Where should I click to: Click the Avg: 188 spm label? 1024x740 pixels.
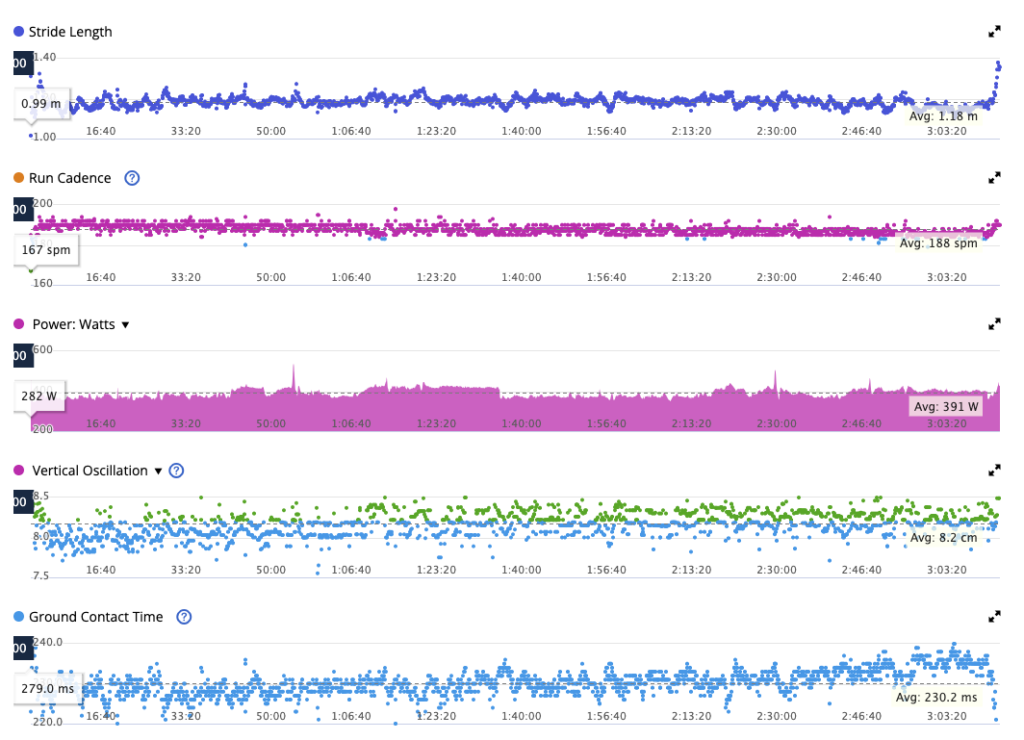click(938, 243)
